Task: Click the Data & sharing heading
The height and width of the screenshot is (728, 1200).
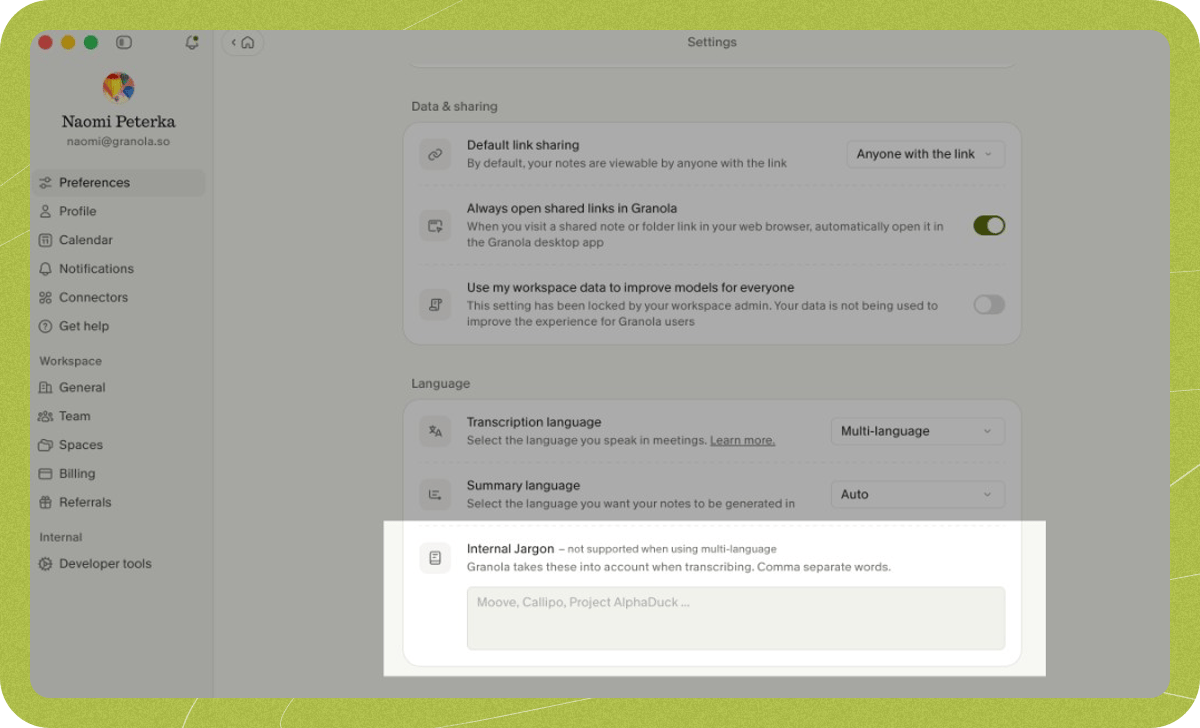Action: point(454,106)
